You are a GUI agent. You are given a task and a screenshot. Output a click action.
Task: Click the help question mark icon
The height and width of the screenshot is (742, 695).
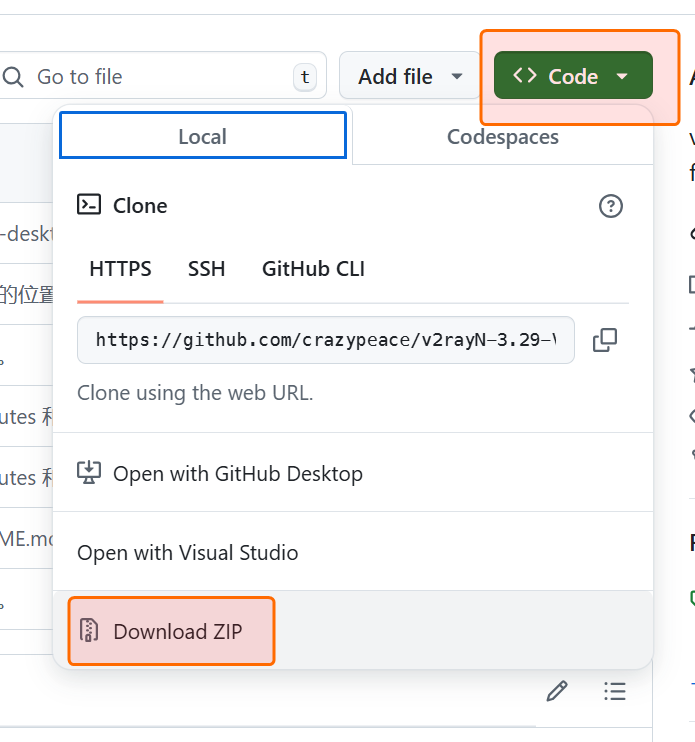pos(610,206)
